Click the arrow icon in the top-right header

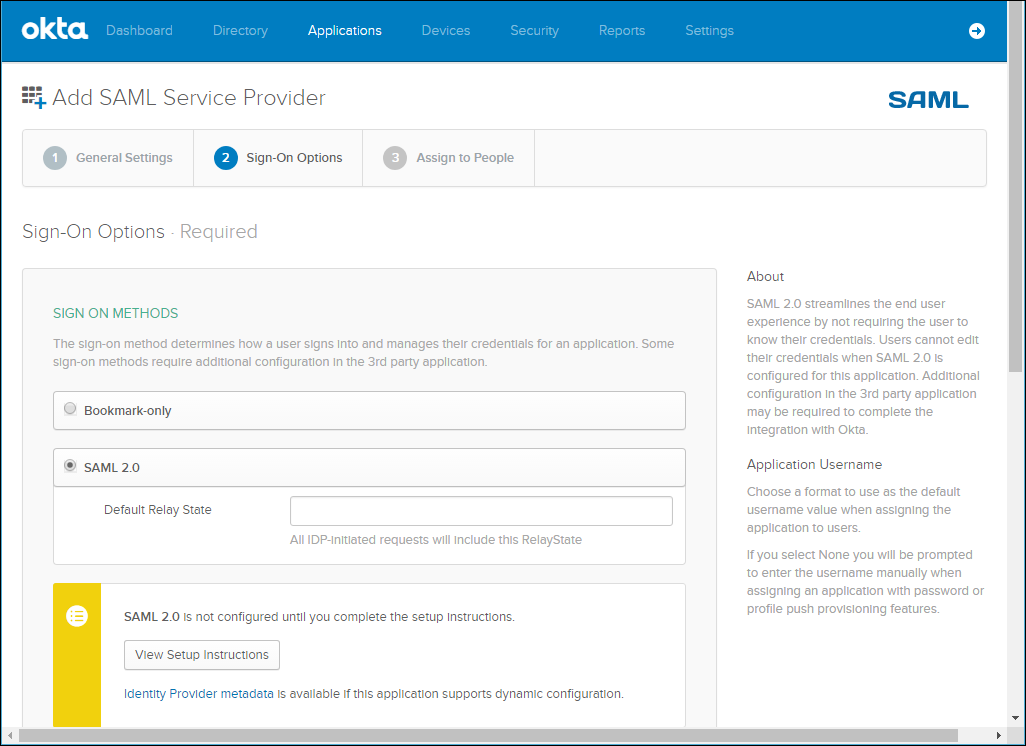pos(976,31)
